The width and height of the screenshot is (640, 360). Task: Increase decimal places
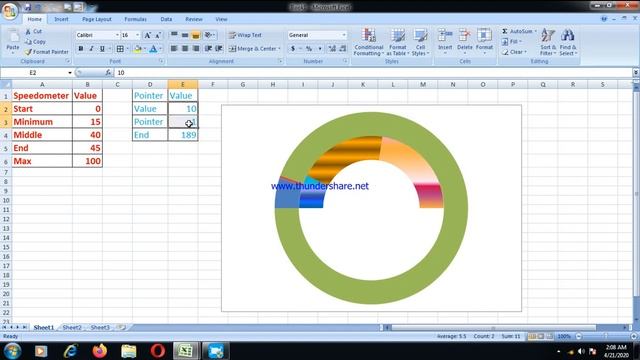(x=332, y=49)
